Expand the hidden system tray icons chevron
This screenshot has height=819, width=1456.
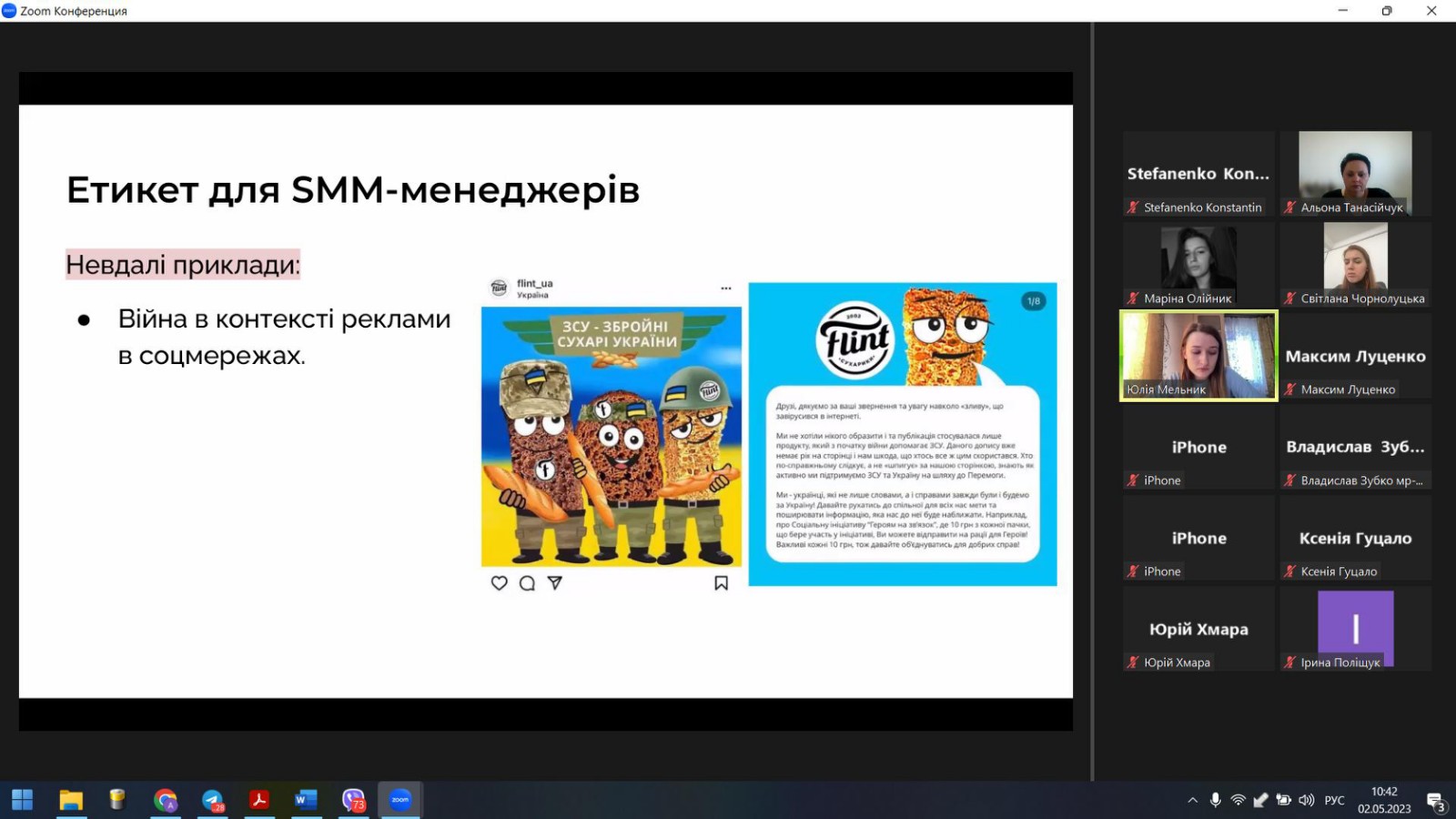point(1192,800)
